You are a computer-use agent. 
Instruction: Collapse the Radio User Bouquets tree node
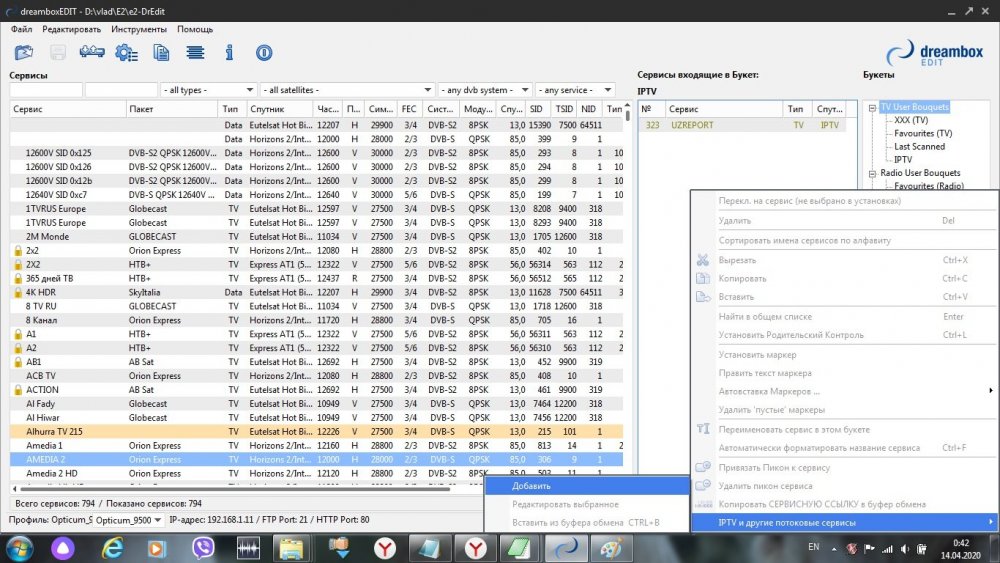[872, 173]
